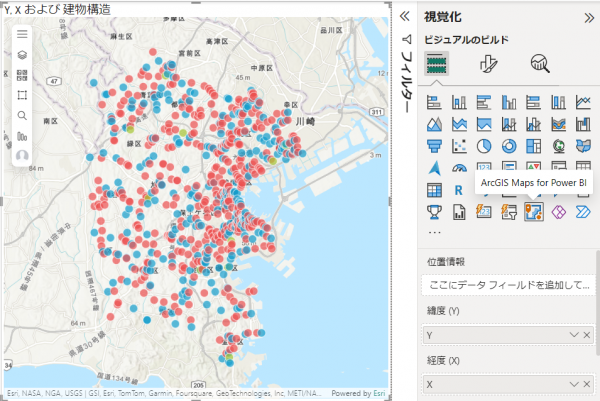Click the 位置情報 data field well
Image resolution: width=600 pixels, height=401 pixels.
point(508,285)
